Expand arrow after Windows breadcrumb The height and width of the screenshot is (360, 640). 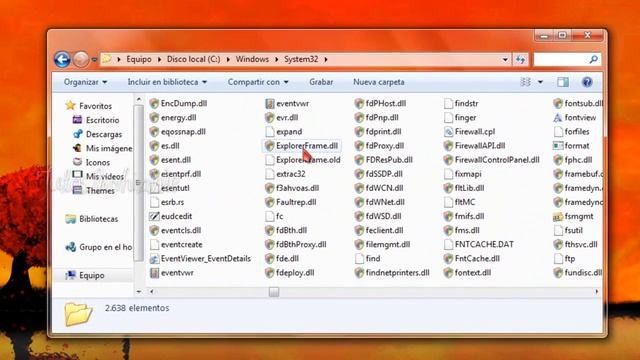coord(276,60)
